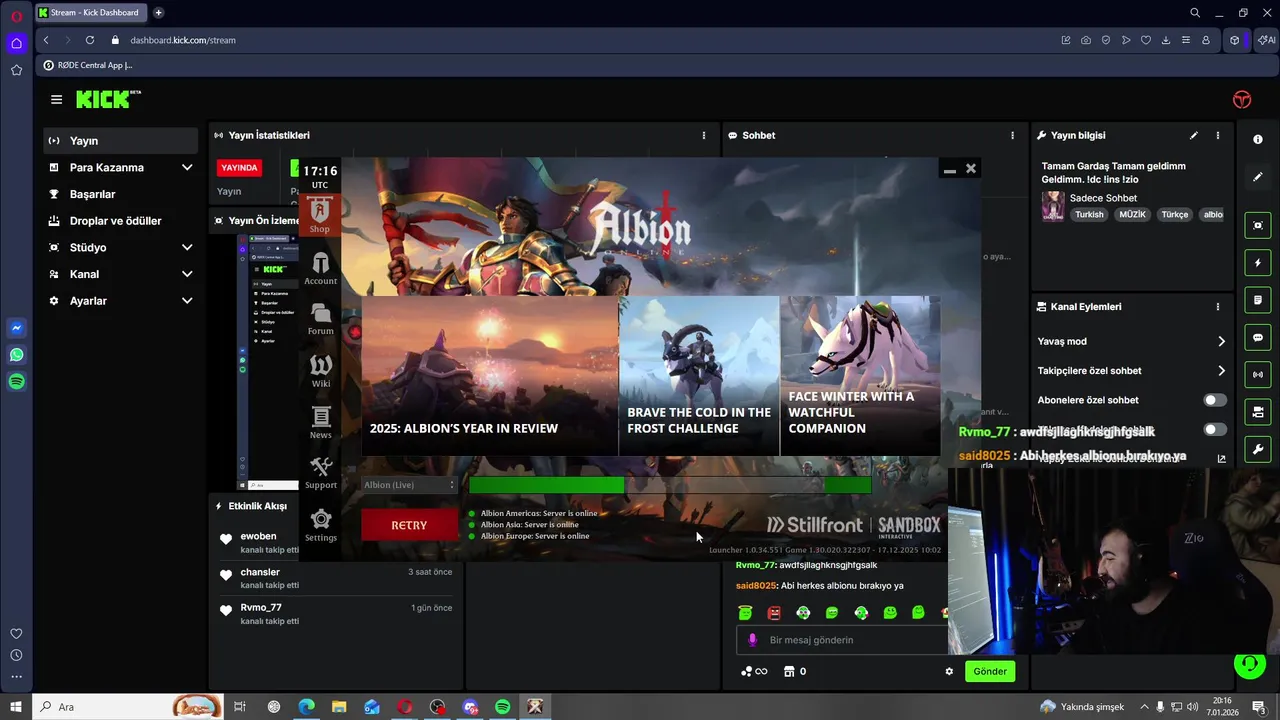The width and height of the screenshot is (1280, 720).
Task: Open the pop-out icon in Kanal Eylemleri
Action: pyautogui.click(x=1221, y=459)
